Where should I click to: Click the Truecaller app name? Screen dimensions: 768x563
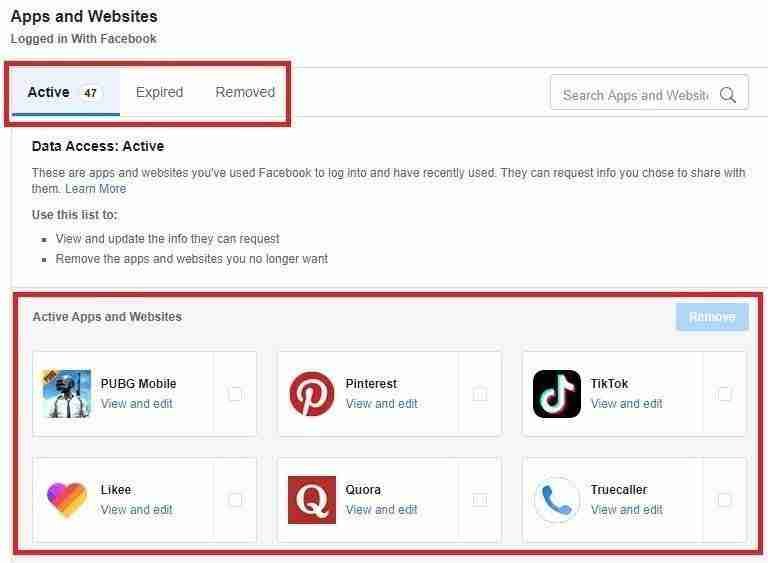coord(619,490)
